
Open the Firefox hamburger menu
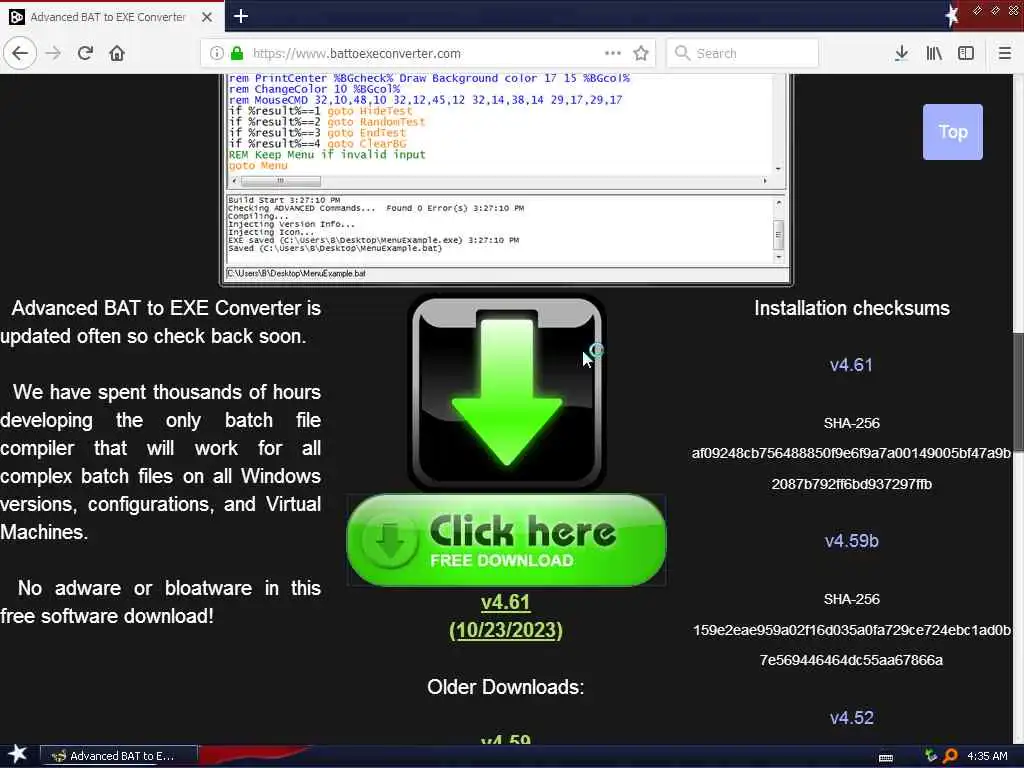click(x=1004, y=53)
